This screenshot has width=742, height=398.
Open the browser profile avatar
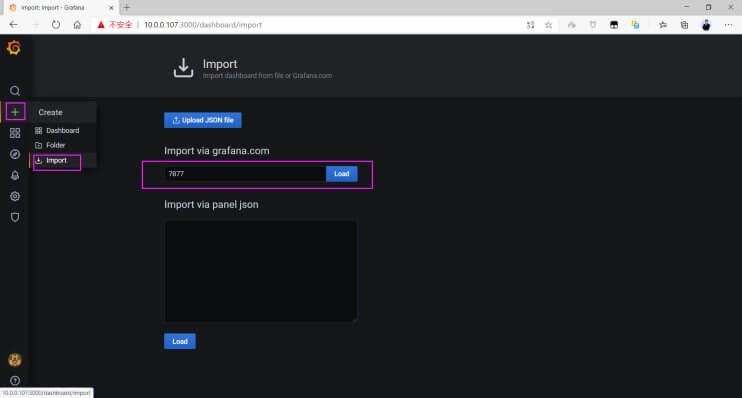706,25
